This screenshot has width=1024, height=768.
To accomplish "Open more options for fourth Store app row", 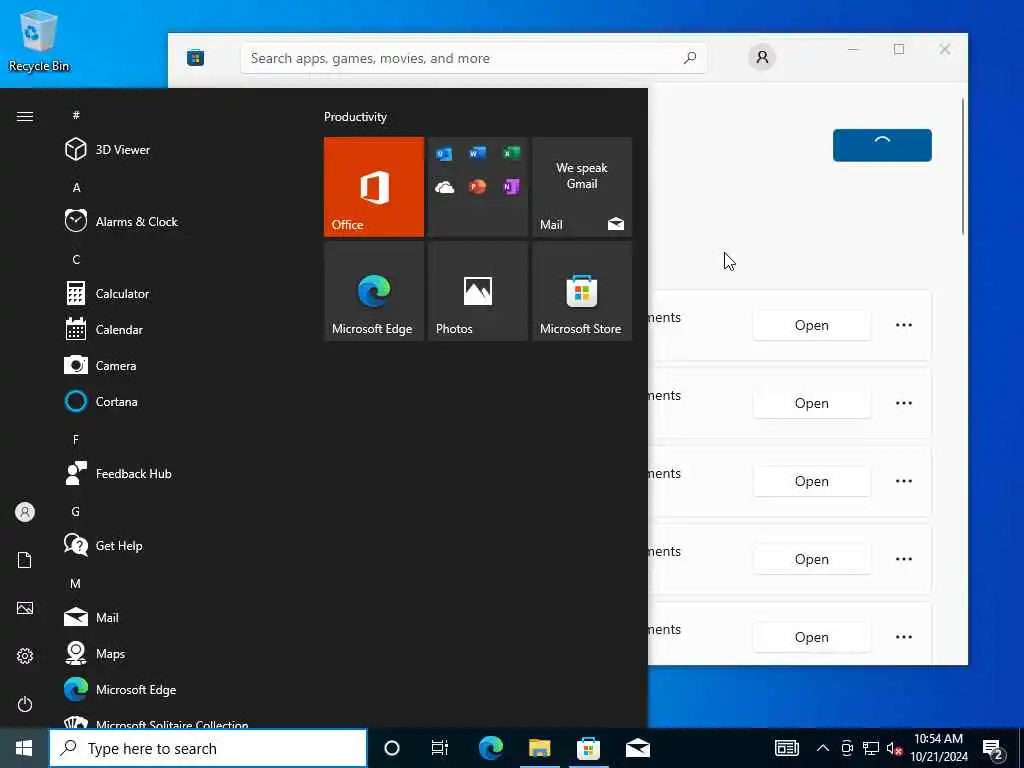I will (904, 559).
